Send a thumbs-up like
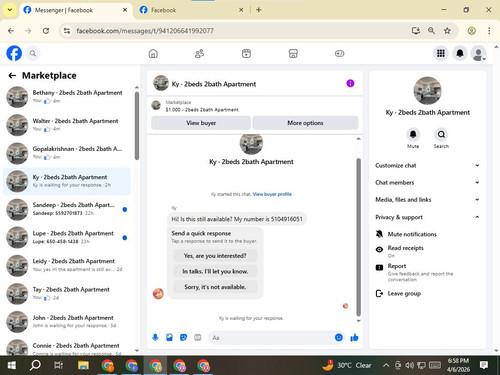Image resolution: width=500 pixels, height=375 pixels. click(354, 338)
